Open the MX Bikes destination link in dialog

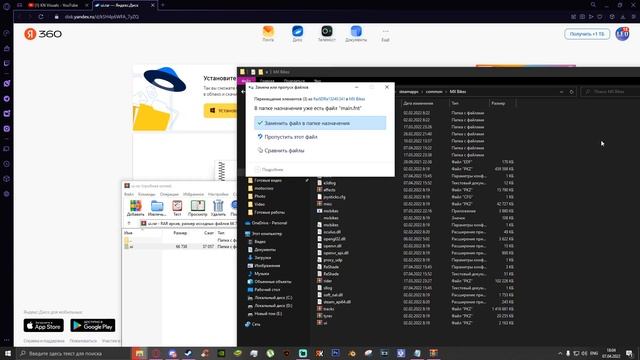pos(357,99)
